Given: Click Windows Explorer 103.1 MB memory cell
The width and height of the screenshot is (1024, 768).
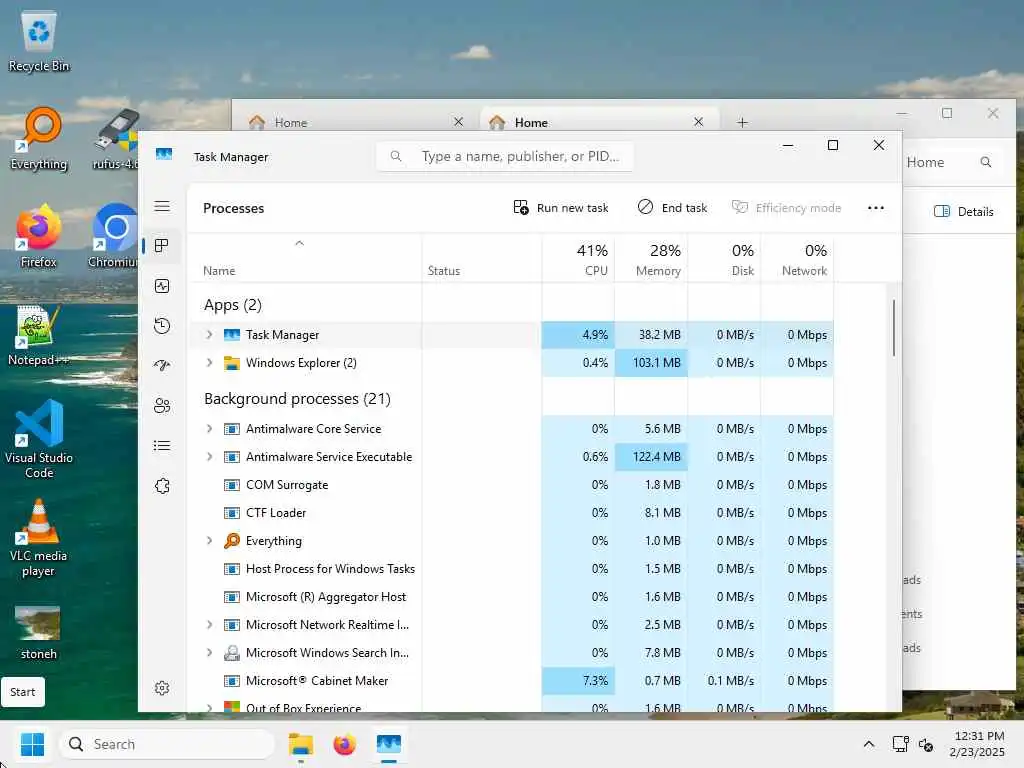Looking at the screenshot, I should tap(651, 362).
